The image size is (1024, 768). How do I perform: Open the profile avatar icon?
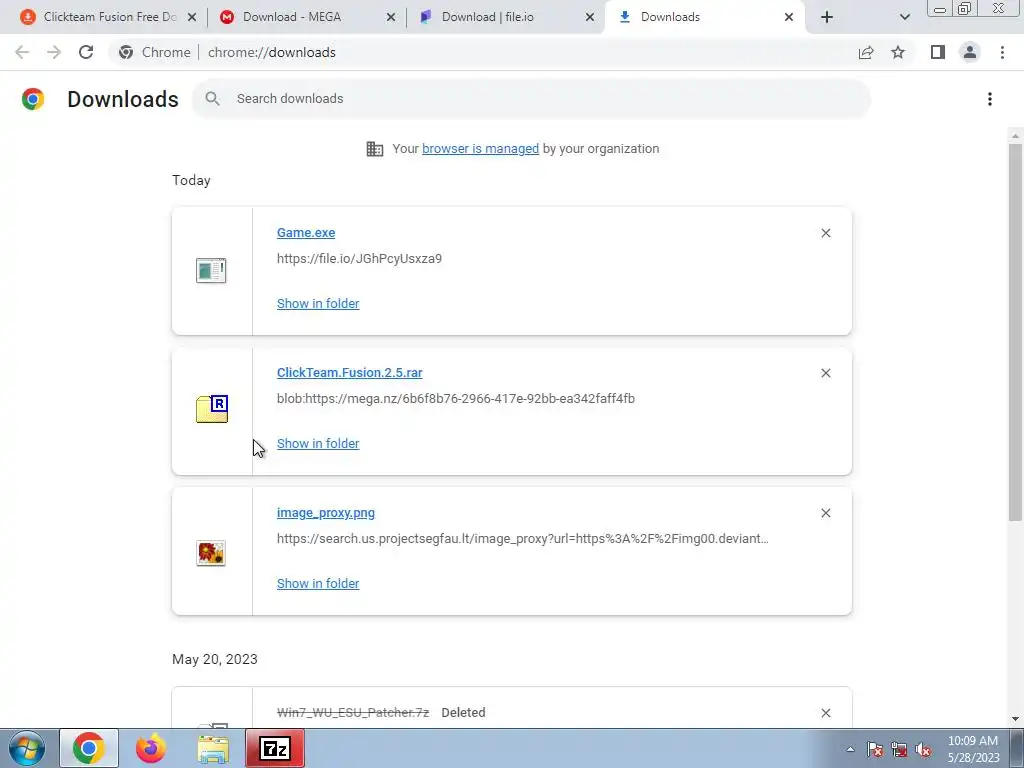970,52
